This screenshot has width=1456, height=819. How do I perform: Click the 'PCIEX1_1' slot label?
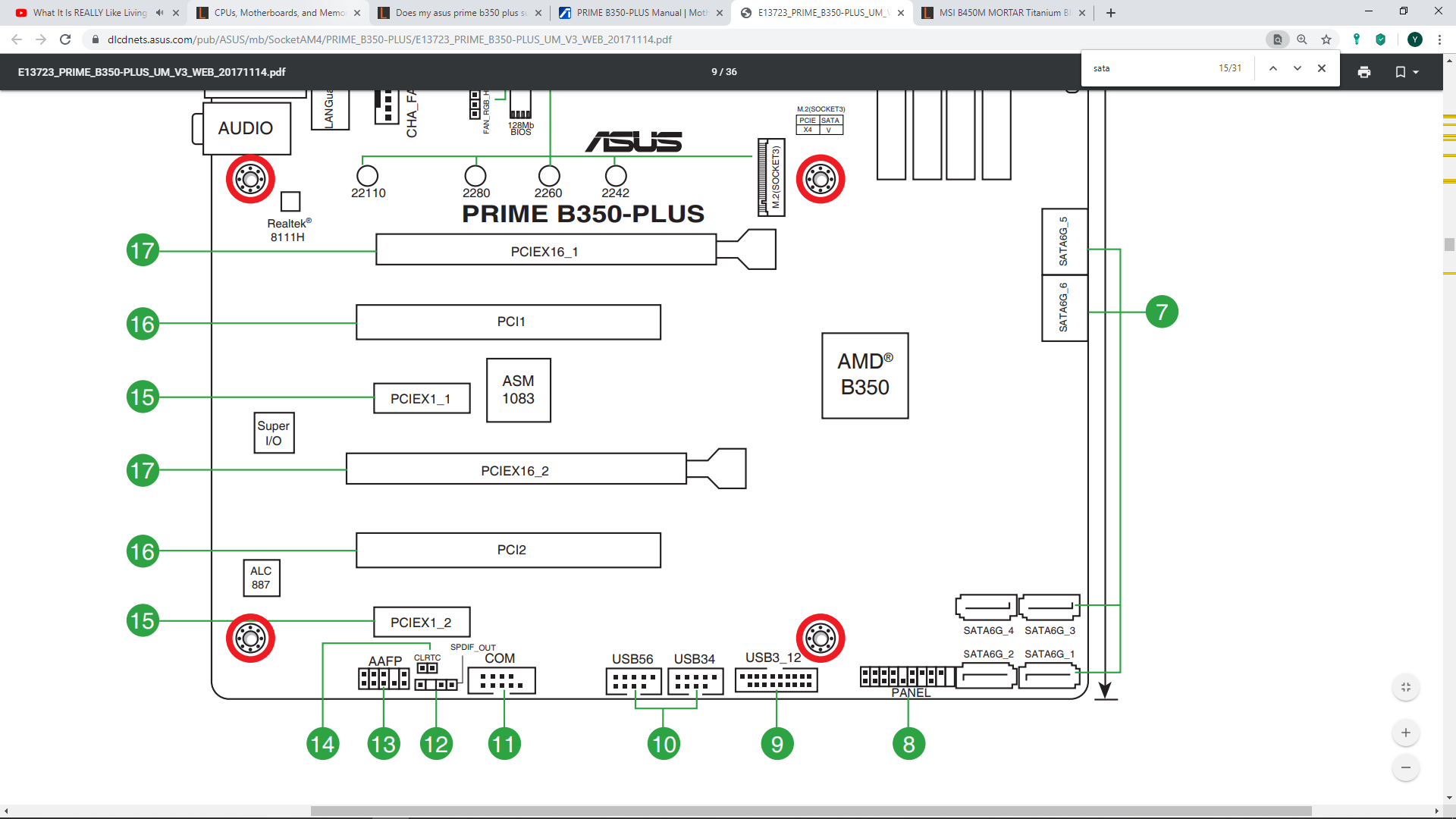[421, 399]
